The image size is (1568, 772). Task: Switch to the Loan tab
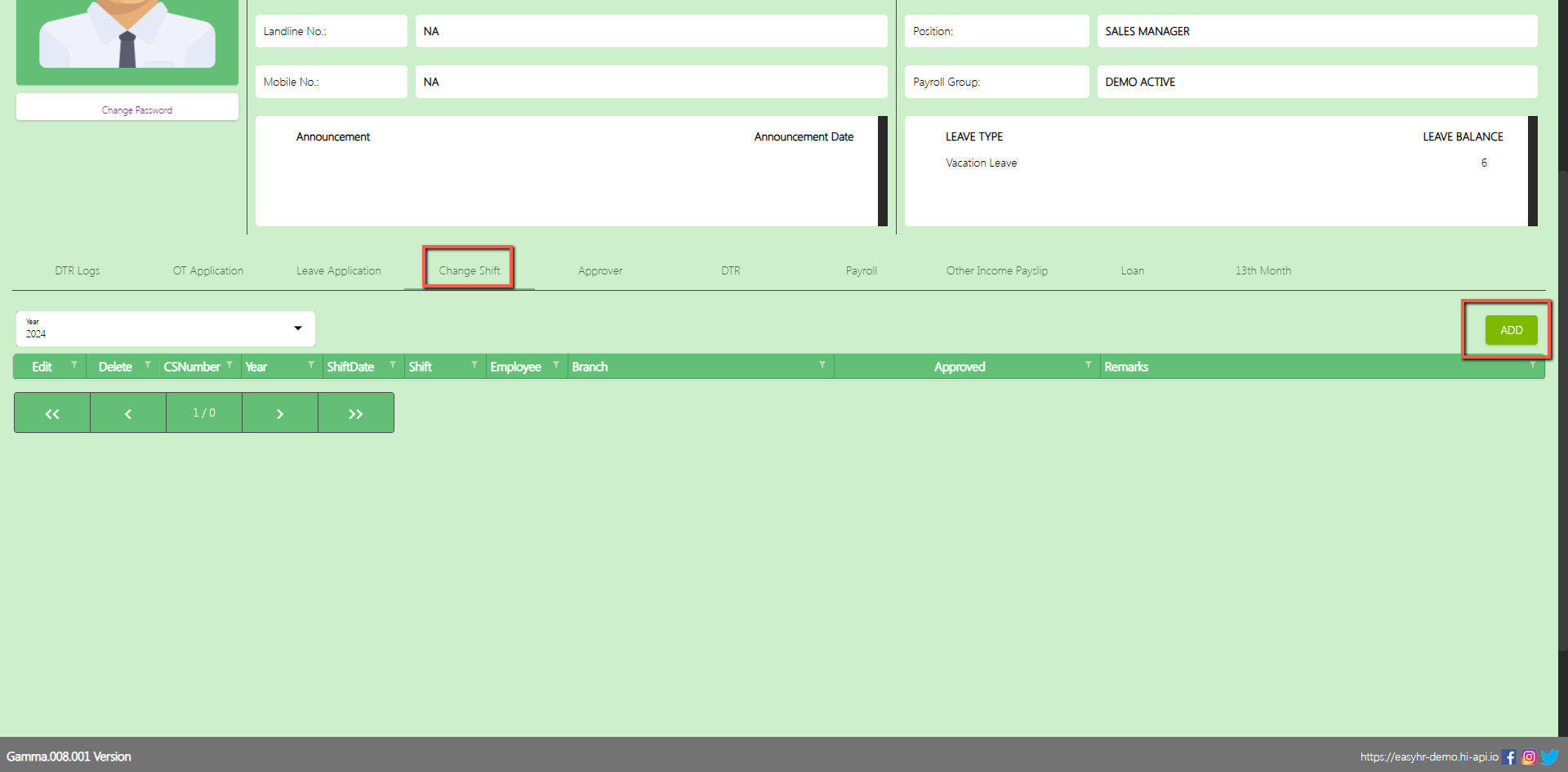click(x=1133, y=270)
